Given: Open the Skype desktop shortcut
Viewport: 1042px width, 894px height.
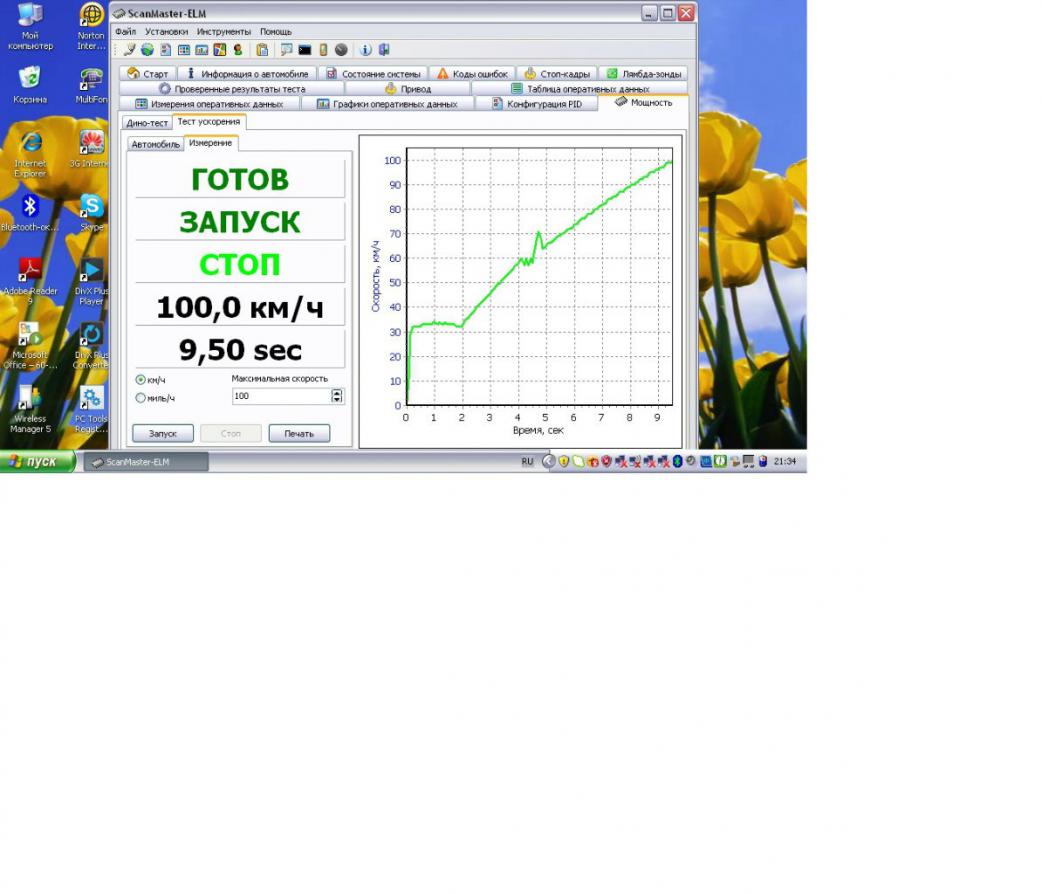Looking at the screenshot, I should point(91,208).
